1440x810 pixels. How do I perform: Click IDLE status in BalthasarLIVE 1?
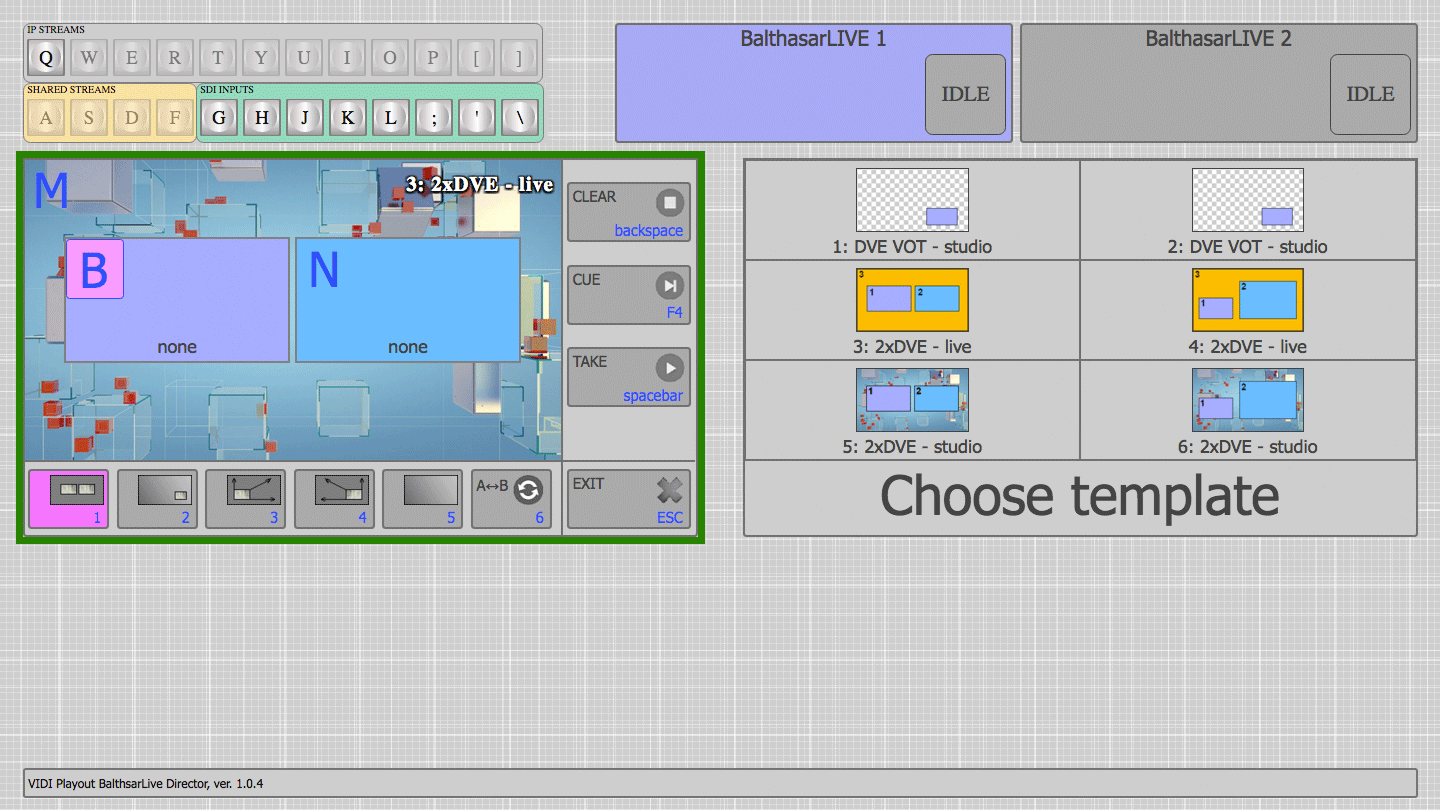coord(965,94)
